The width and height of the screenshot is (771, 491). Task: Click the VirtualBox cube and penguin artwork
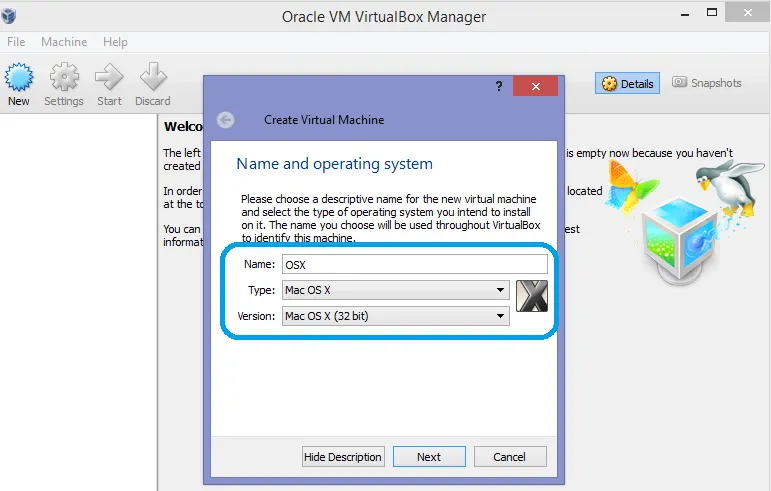coord(685,222)
